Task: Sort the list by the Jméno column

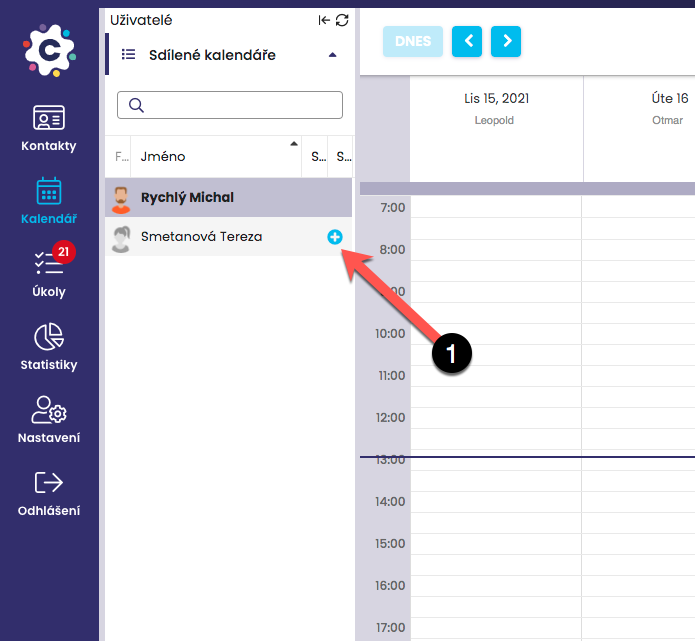Action: tap(216, 156)
